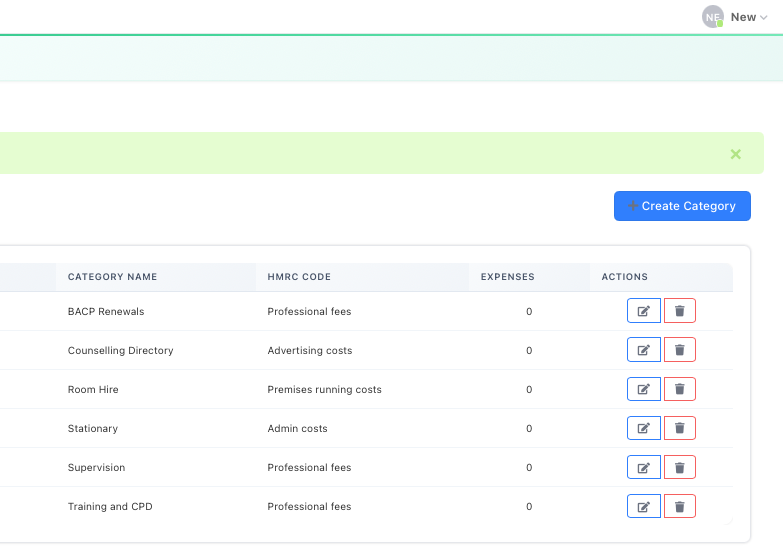Delete the Counselling Directory category
This screenshot has width=783, height=558.
tap(680, 350)
